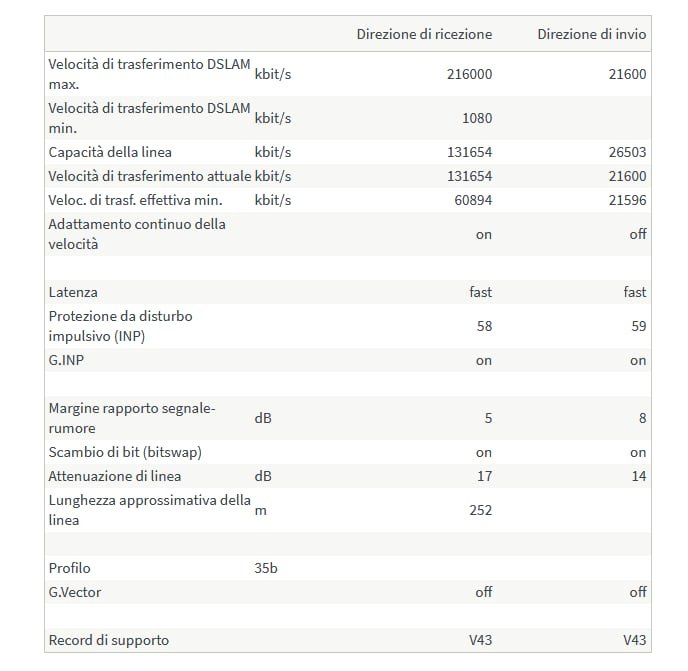Click the INP receive value 58
This screenshot has height=671, width=688.
pos(483,326)
